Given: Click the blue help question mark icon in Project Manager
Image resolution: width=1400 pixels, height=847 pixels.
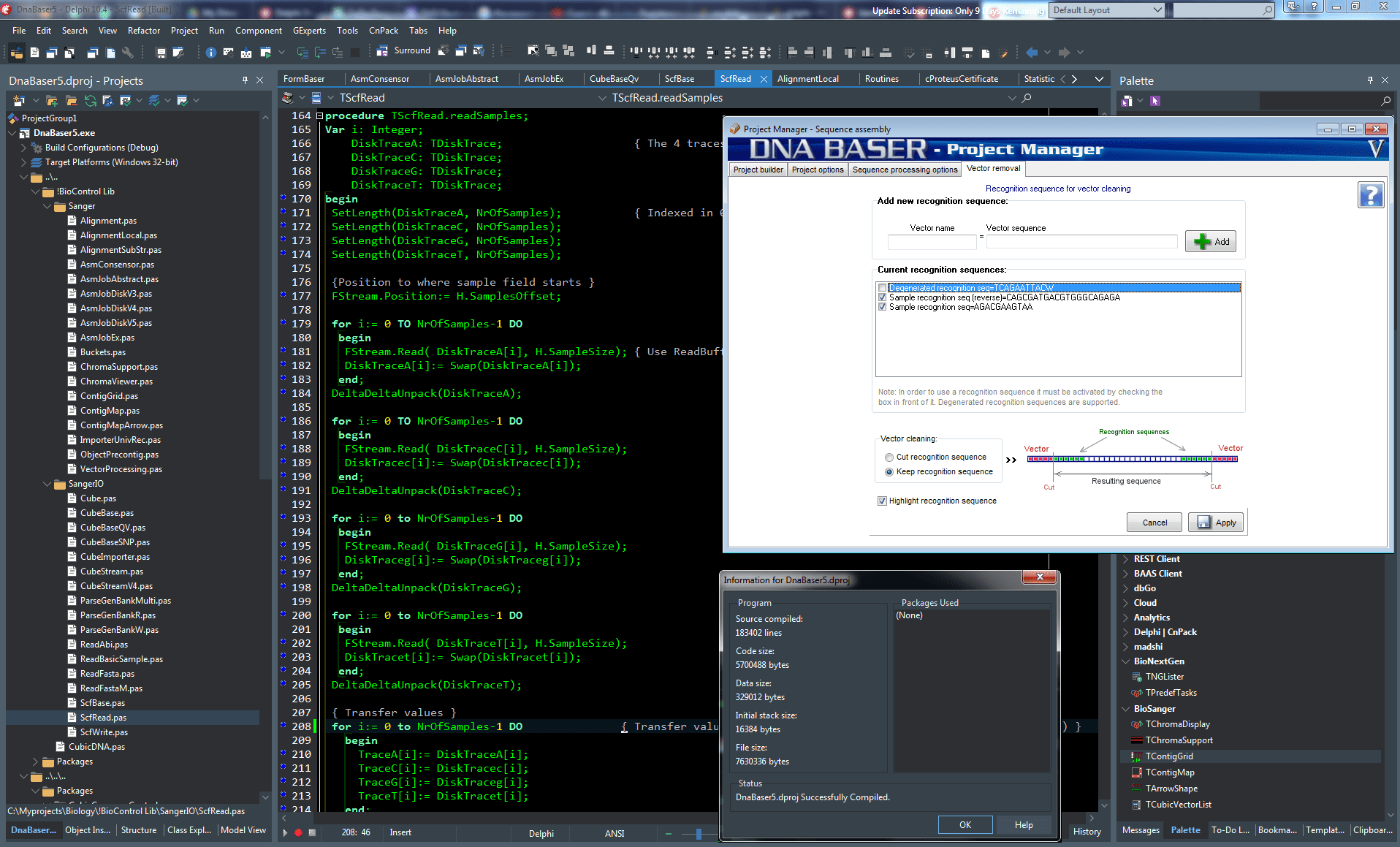Looking at the screenshot, I should pyautogui.click(x=1371, y=195).
